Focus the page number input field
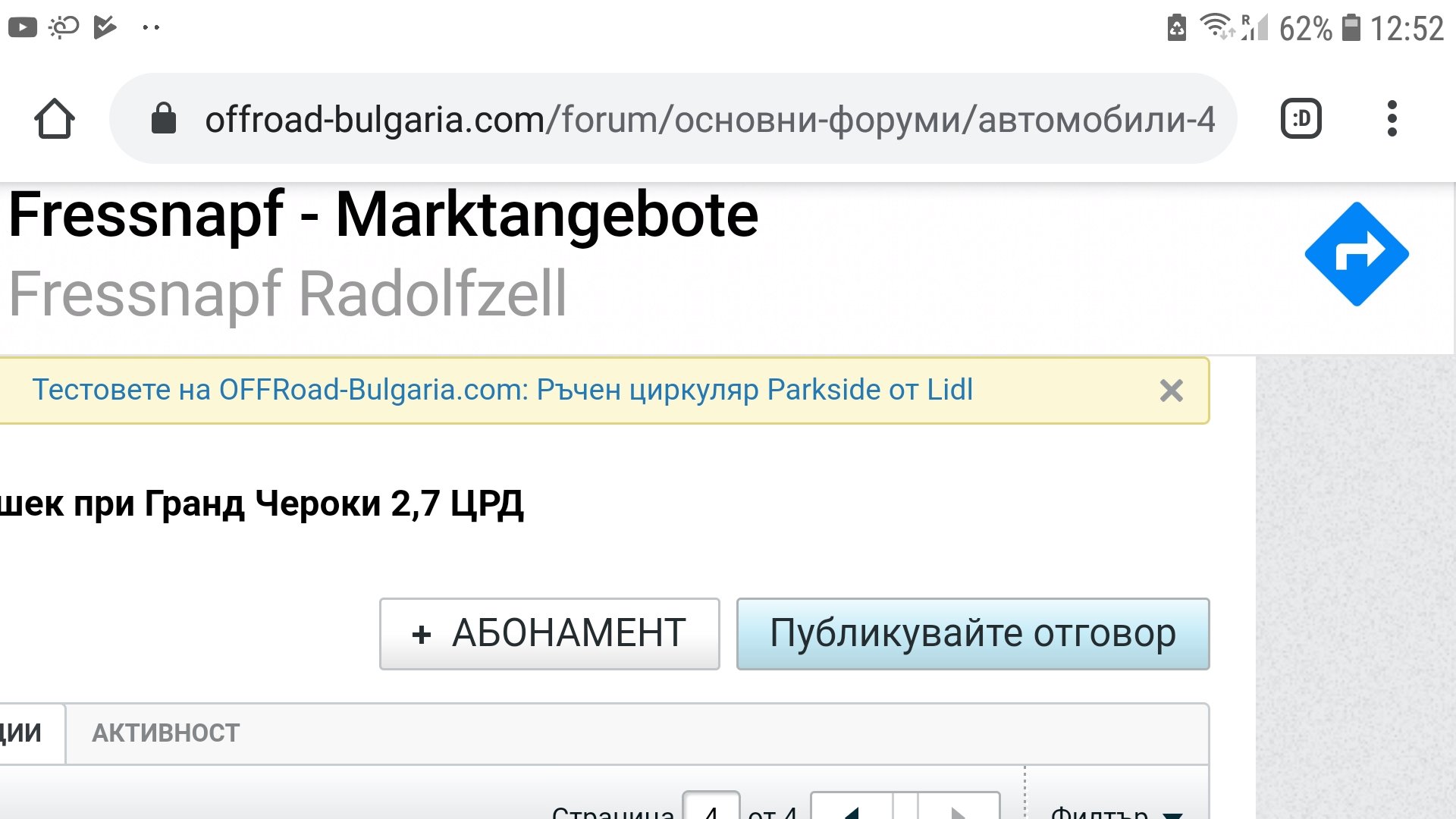 711,808
